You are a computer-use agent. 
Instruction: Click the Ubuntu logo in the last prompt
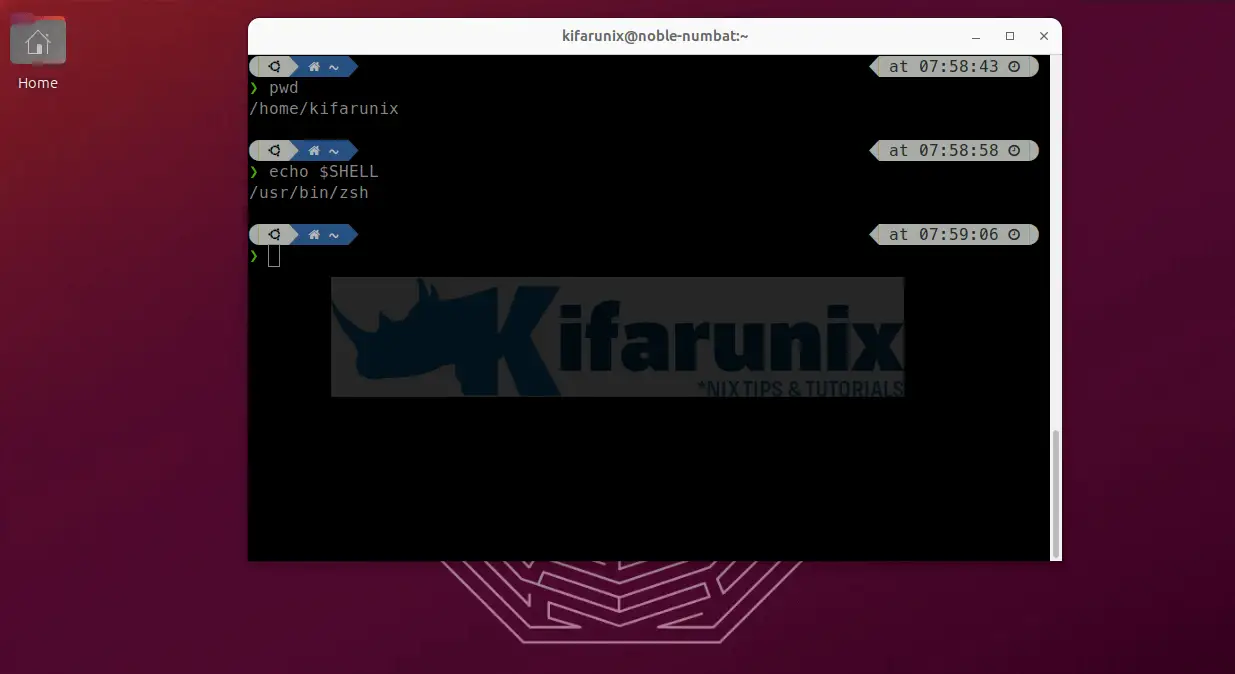[x=274, y=235]
